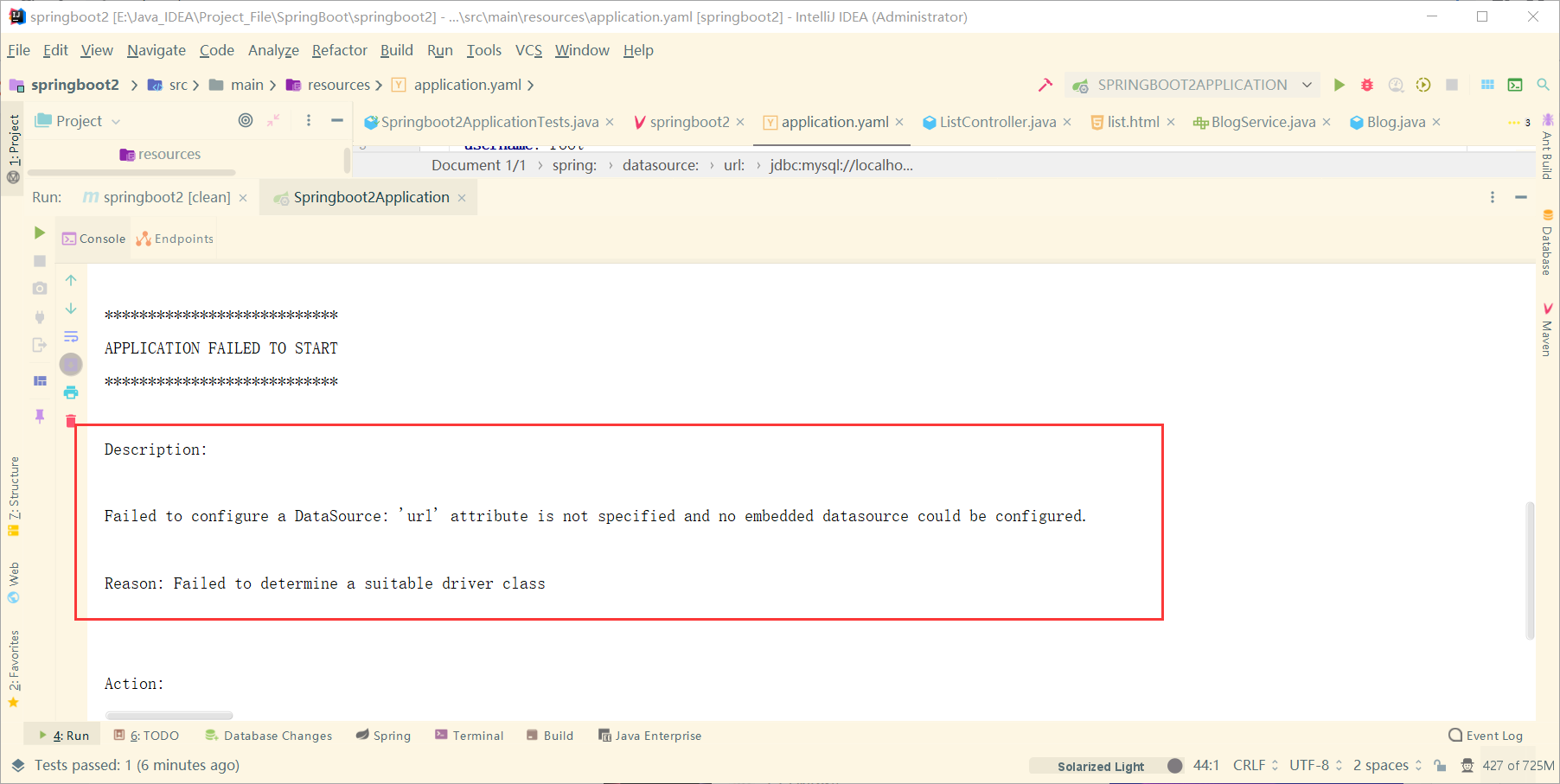Screen dimensions: 1560x784
Task: Click Down the Stack Trace arrow
Action: [71, 309]
